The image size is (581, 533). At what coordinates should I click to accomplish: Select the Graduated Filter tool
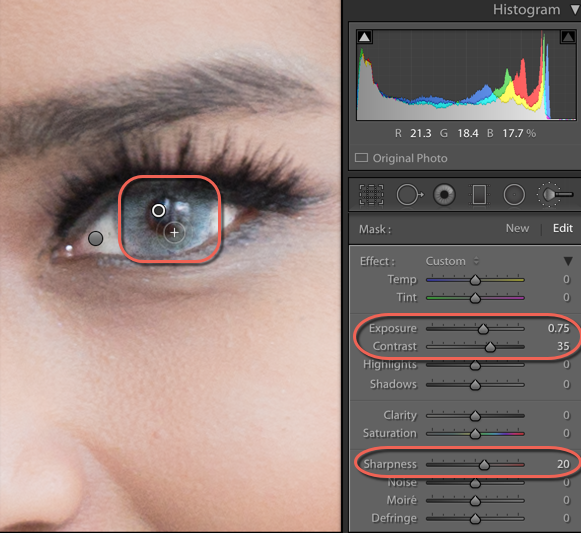click(479, 194)
